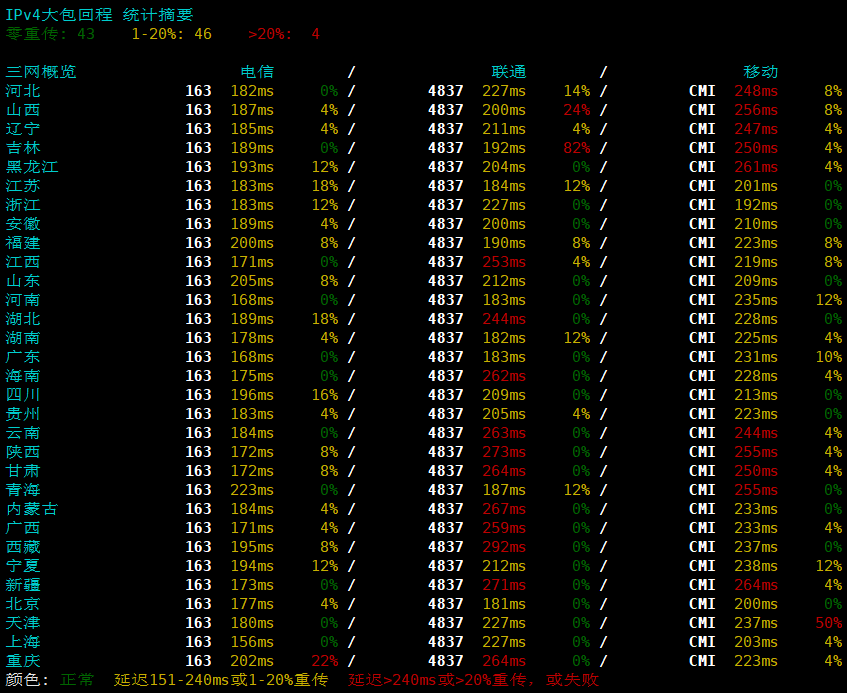The image size is (847, 693).
Task: Click red 50% mobile retransmit for 天津
Action: (x=829, y=623)
